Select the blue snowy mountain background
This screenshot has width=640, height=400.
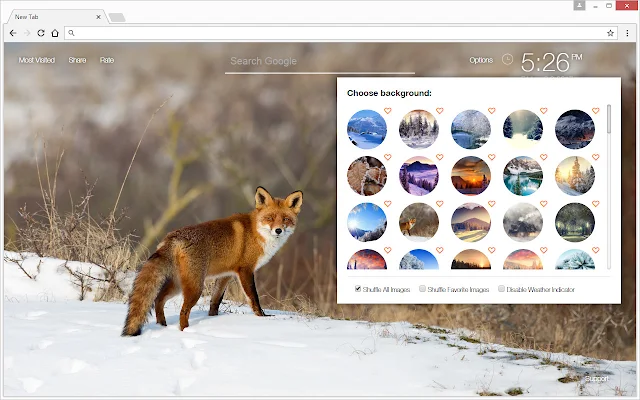[x=367, y=129]
